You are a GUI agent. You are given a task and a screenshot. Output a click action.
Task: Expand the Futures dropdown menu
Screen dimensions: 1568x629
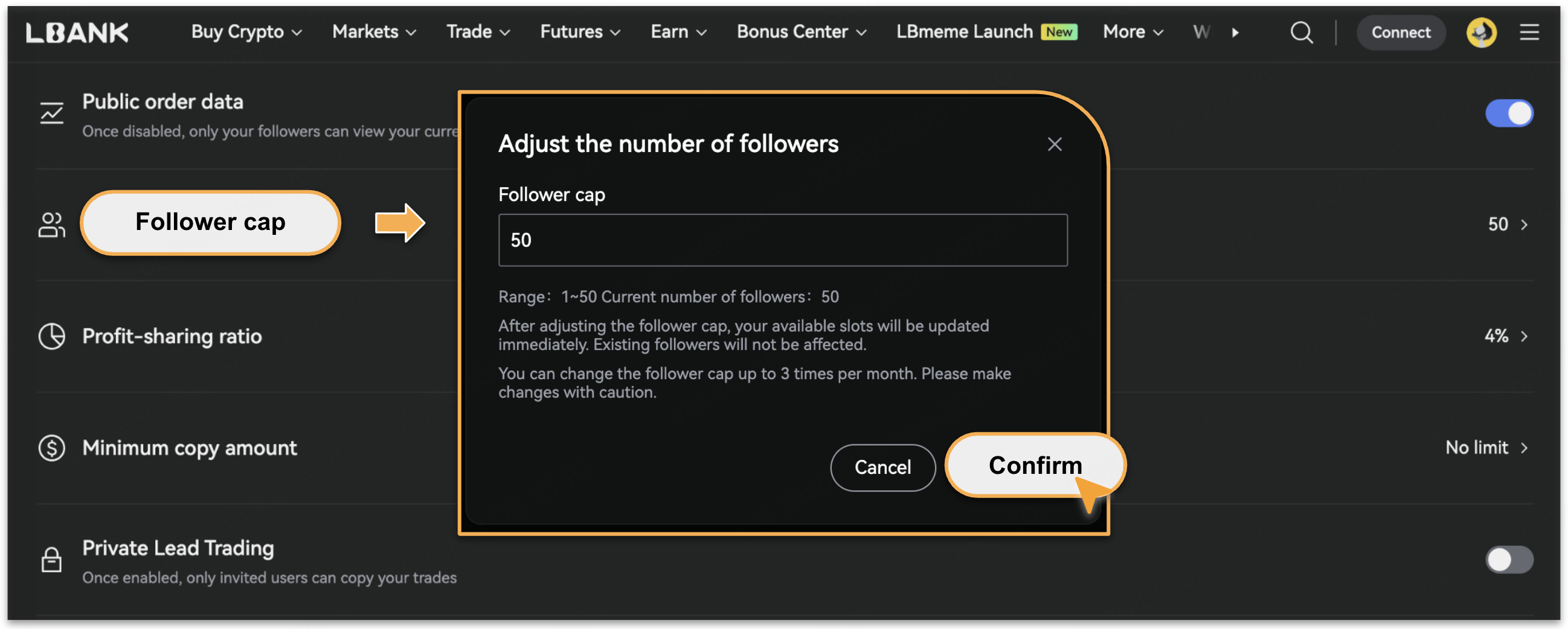click(x=580, y=32)
